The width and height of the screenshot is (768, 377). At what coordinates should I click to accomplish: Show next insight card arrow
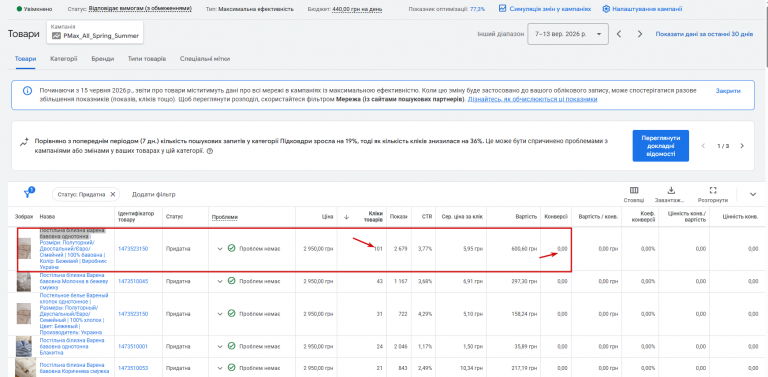(742, 146)
